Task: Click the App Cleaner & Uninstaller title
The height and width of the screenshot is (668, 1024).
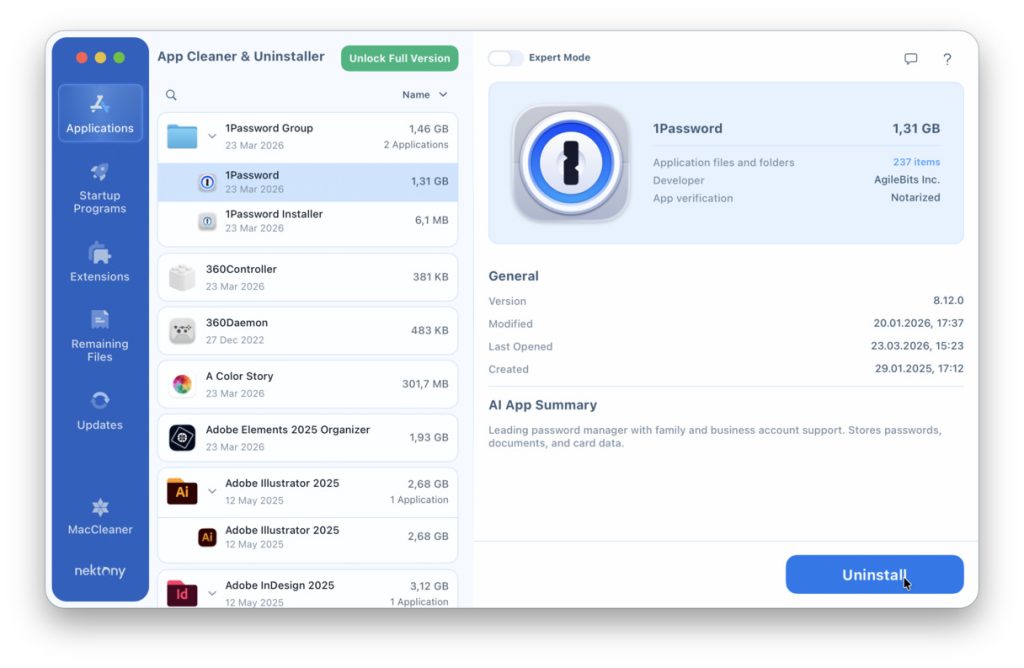Action: (x=241, y=57)
